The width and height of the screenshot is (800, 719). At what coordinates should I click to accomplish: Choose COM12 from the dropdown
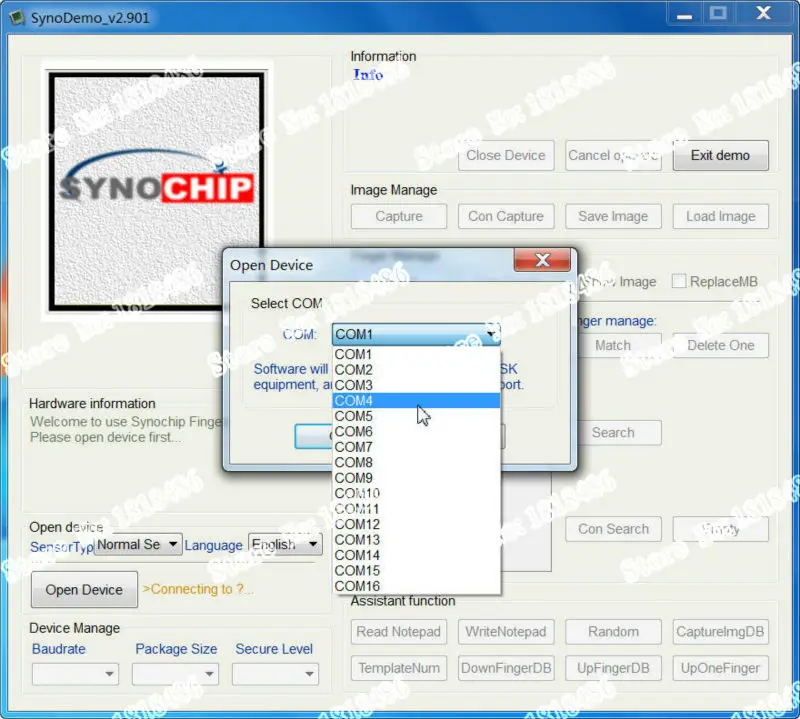(416, 524)
